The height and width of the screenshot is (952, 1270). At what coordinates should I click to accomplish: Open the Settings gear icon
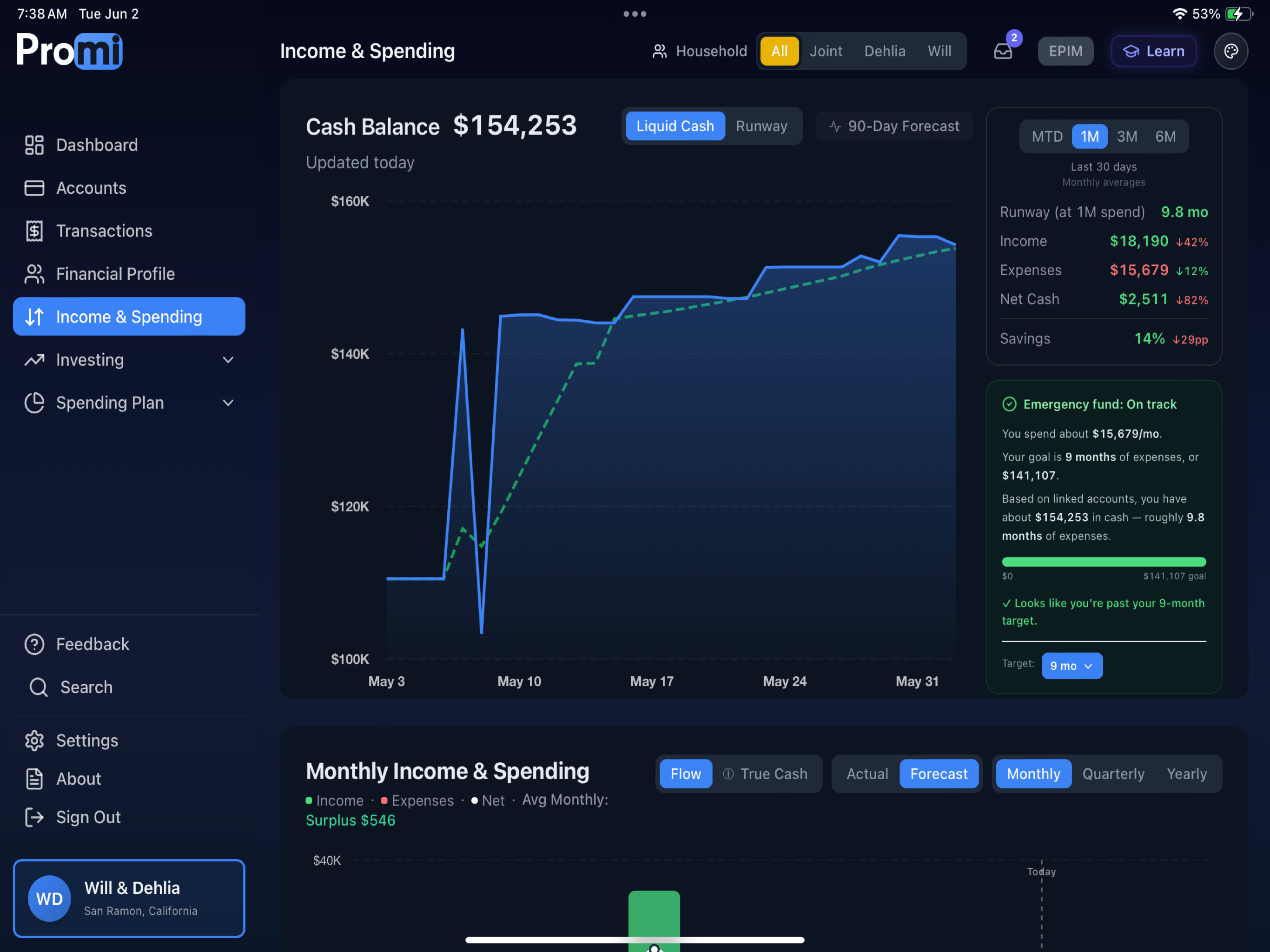34,740
